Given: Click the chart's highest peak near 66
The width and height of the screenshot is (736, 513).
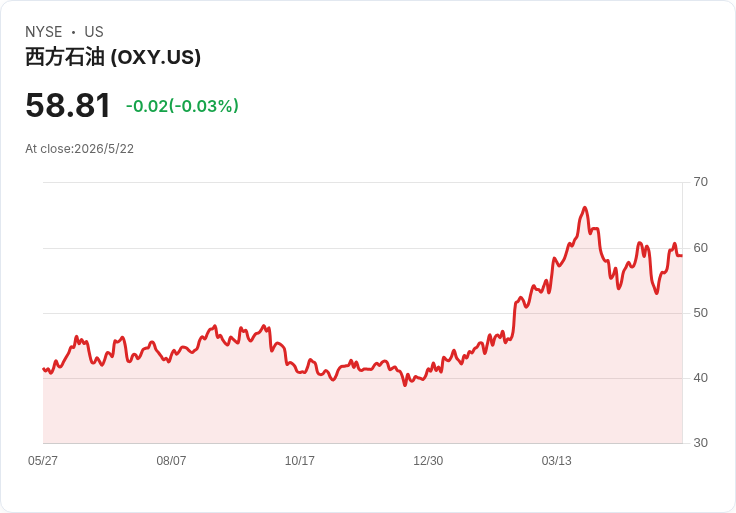Looking at the screenshot, I should coord(585,207).
